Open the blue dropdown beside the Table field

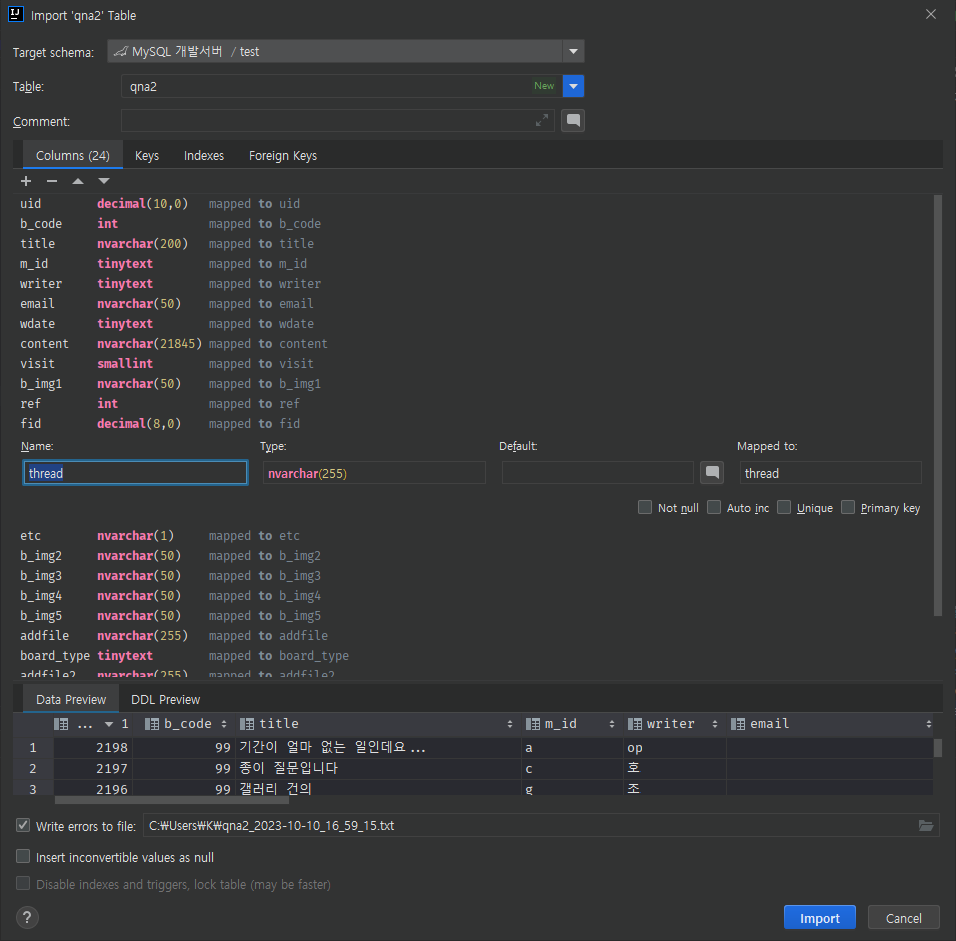click(573, 86)
